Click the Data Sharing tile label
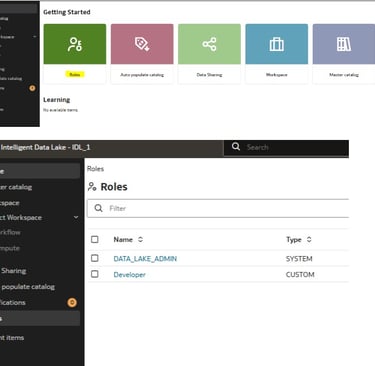375x366 pixels. [x=209, y=75]
